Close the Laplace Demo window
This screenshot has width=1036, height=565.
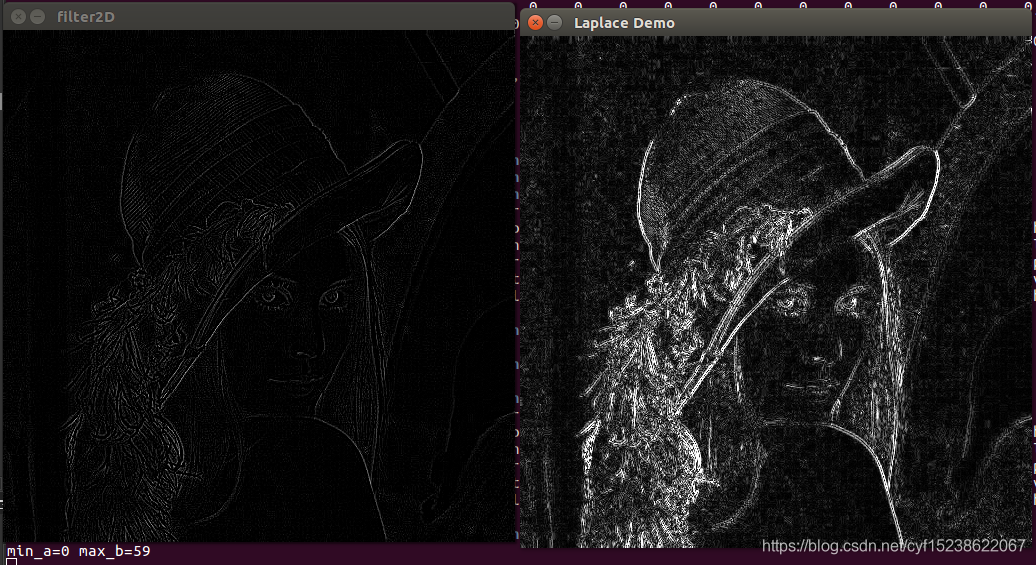pos(536,23)
